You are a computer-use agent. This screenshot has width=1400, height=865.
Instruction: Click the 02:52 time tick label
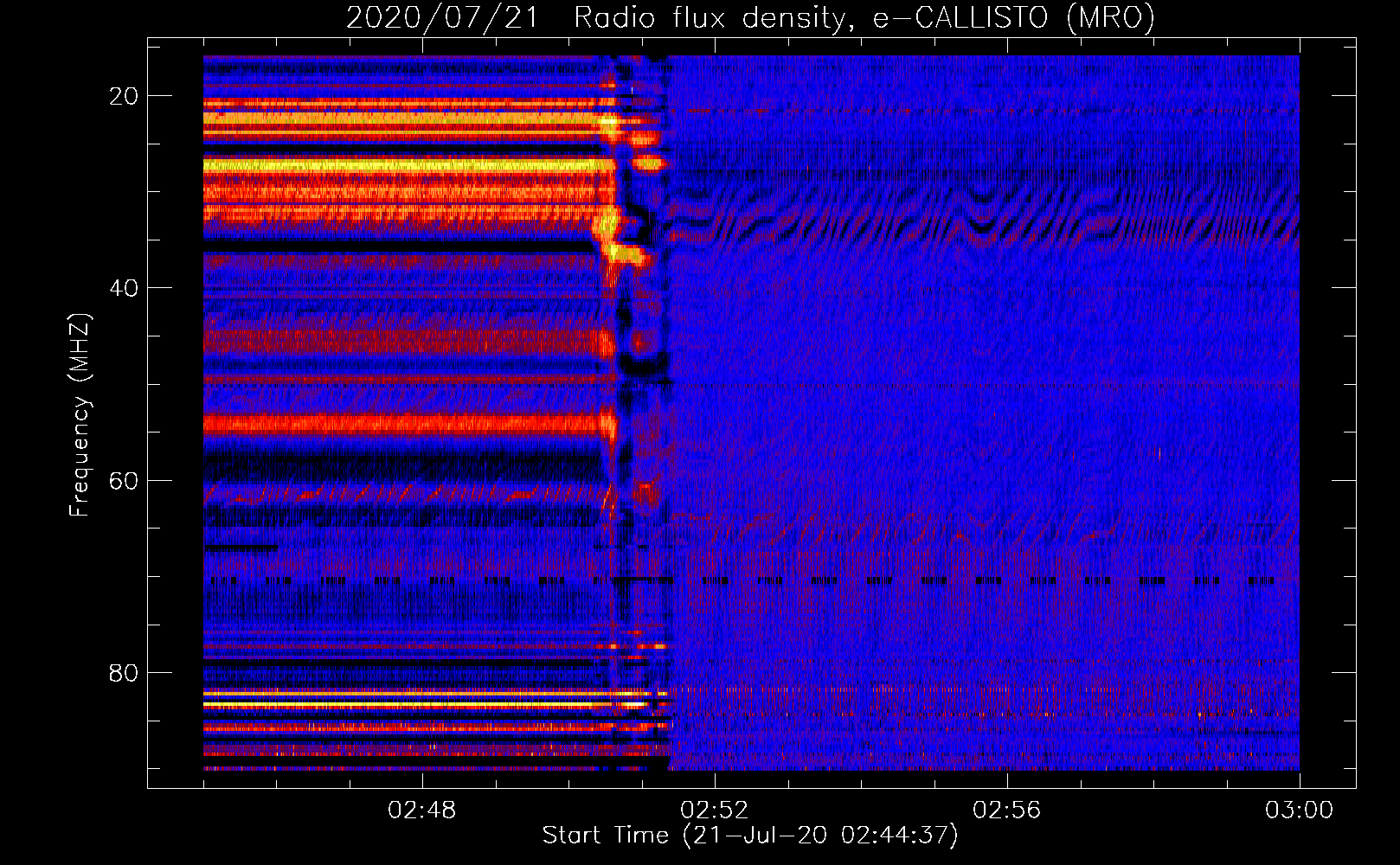pos(715,811)
